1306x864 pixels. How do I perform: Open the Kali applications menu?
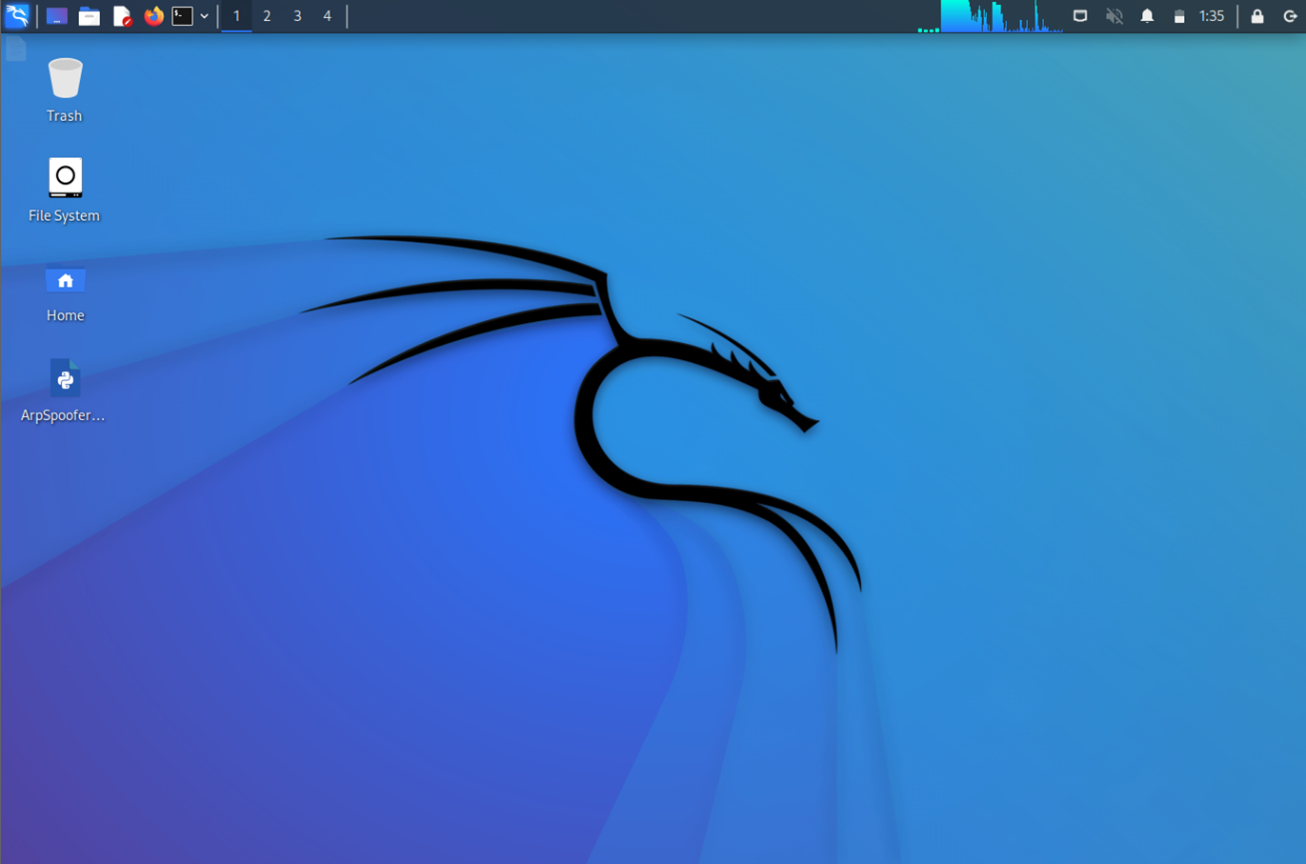click(17, 16)
